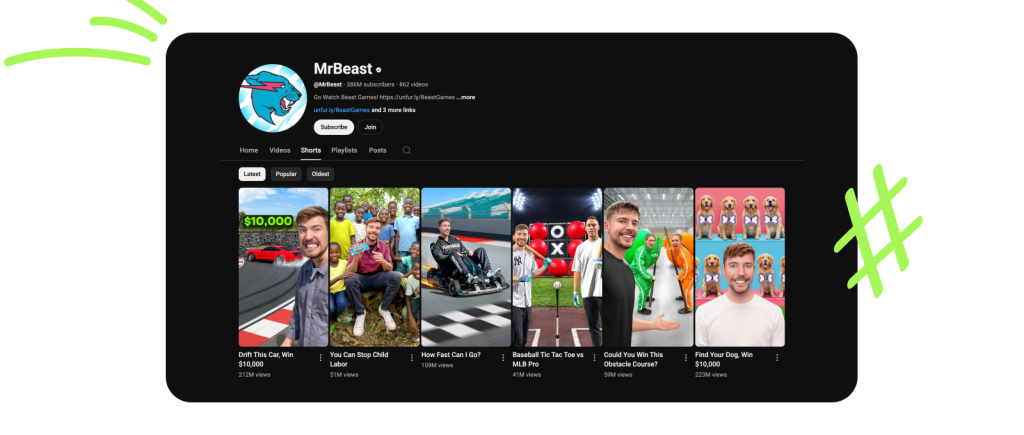This screenshot has height=435, width=1024.
Task: Open options menu for Find Your Dog short
Action: [x=777, y=357]
